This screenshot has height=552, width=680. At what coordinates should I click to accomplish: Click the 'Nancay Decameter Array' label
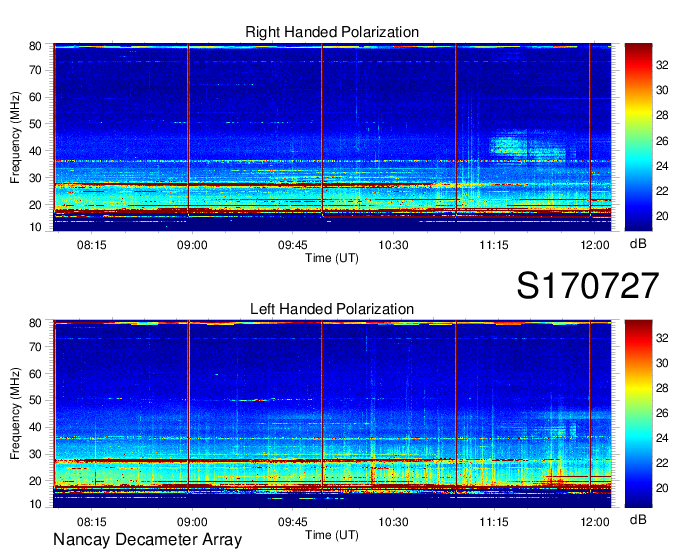pyautogui.click(x=147, y=540)
